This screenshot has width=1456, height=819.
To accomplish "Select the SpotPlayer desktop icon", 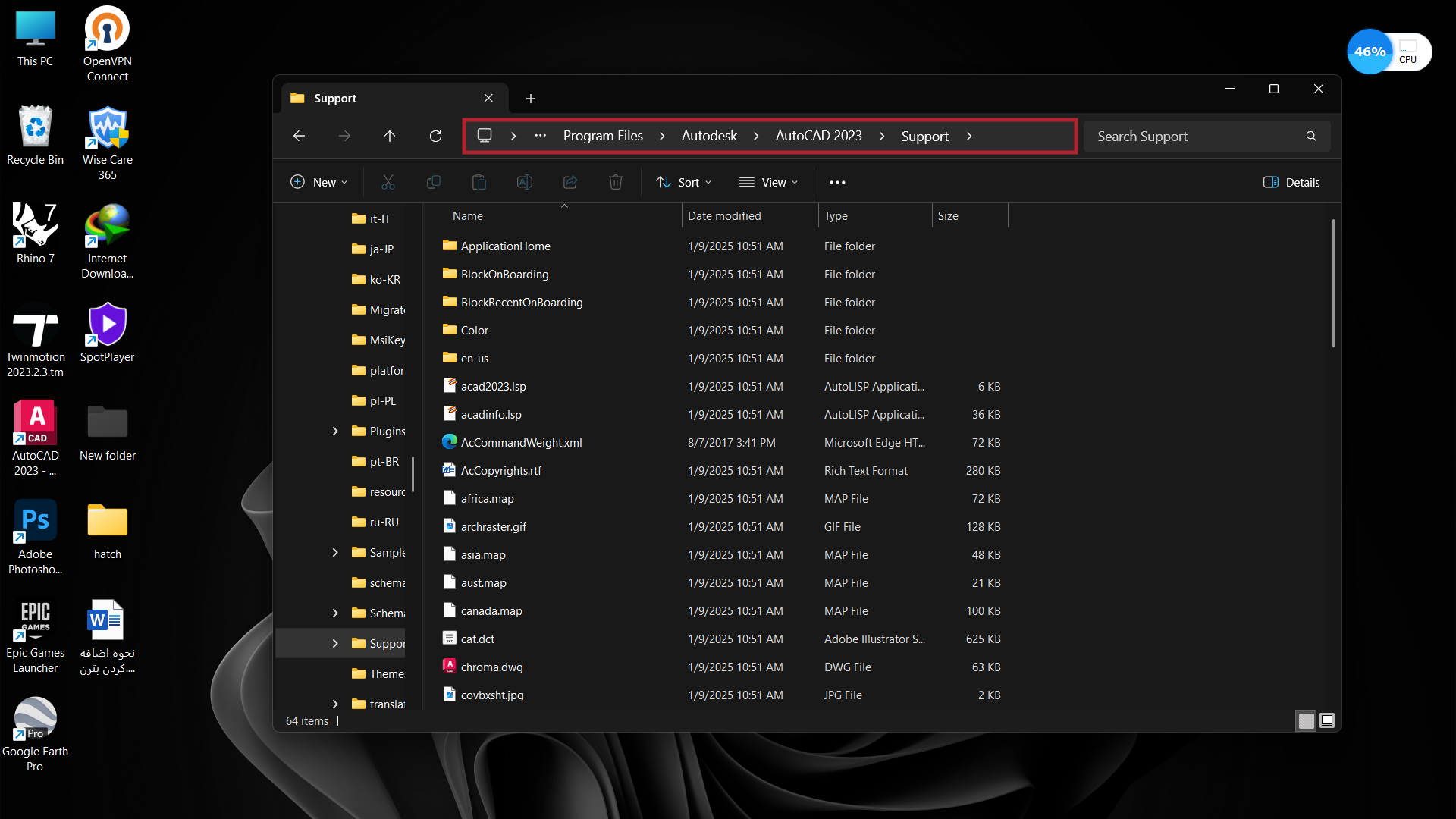I will click(x=107, y=332).
